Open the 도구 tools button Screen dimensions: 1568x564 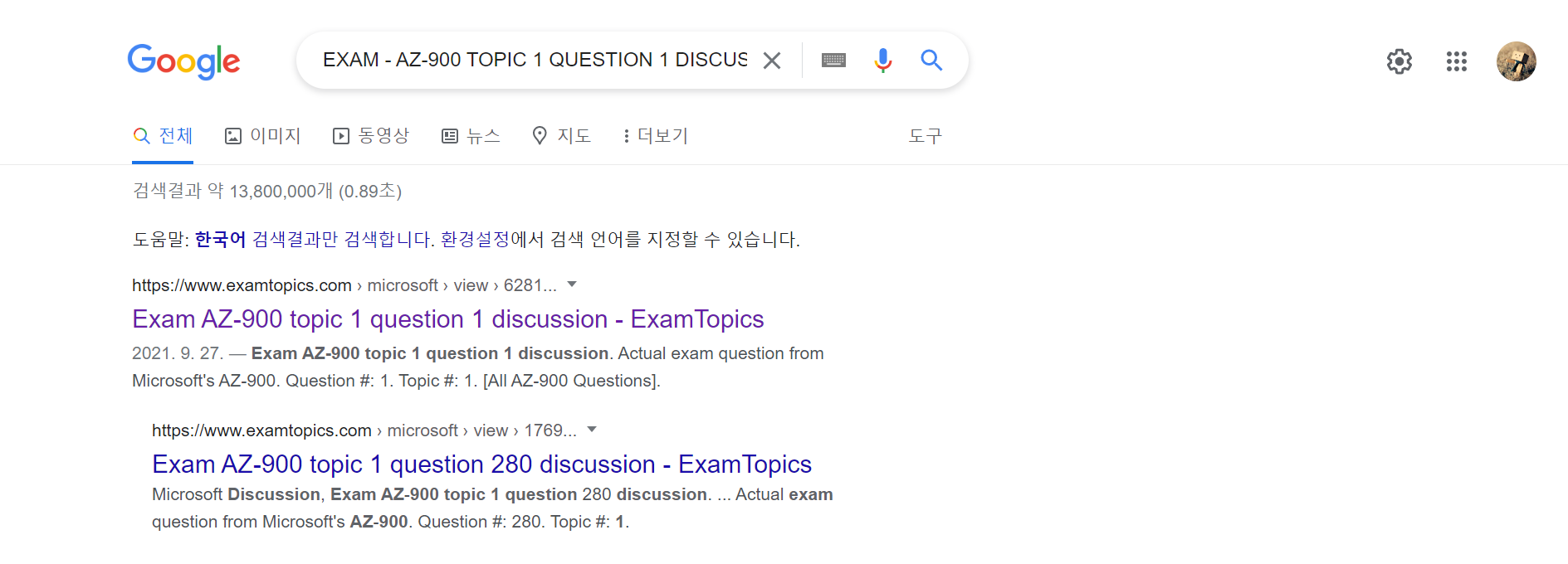click(926, 136)
